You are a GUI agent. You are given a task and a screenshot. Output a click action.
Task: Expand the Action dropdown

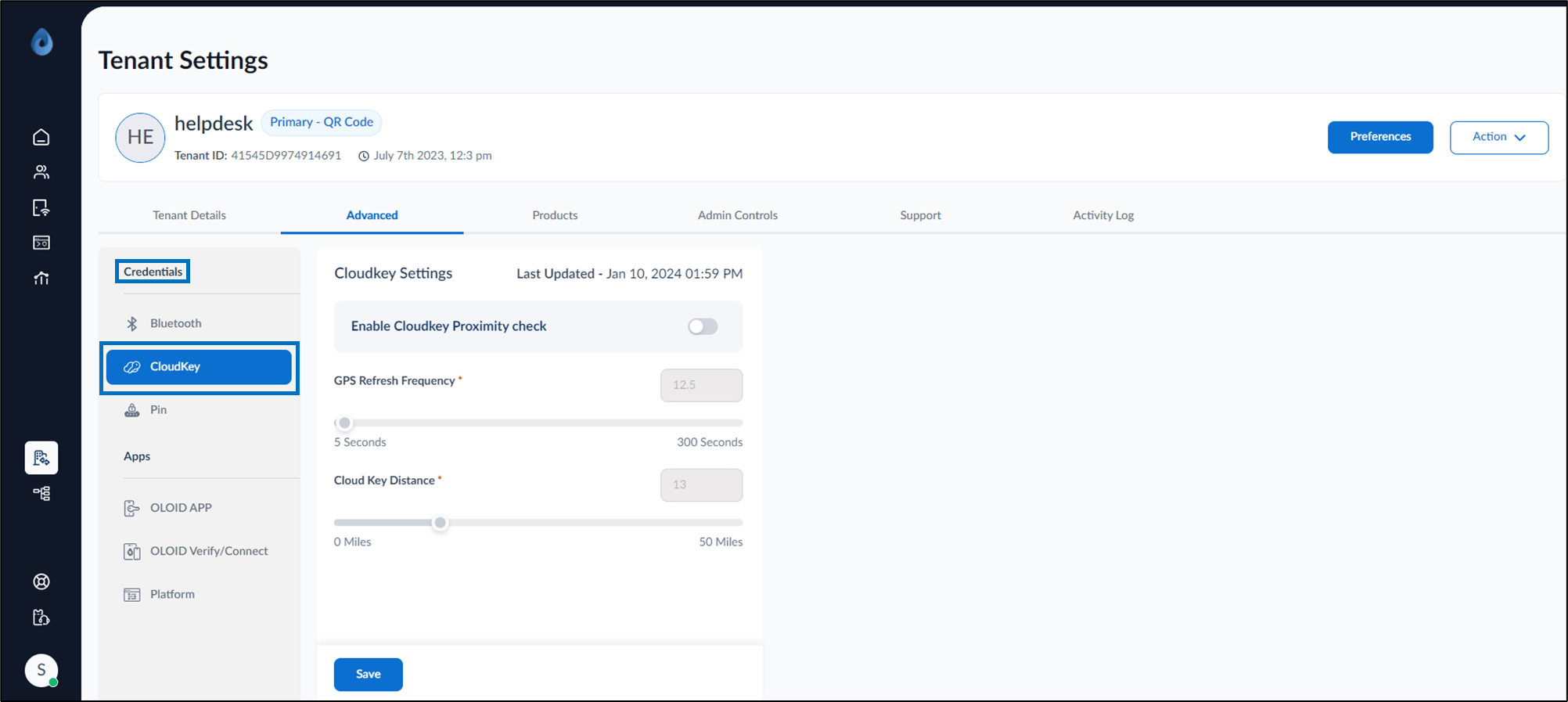click(1499, 137)
